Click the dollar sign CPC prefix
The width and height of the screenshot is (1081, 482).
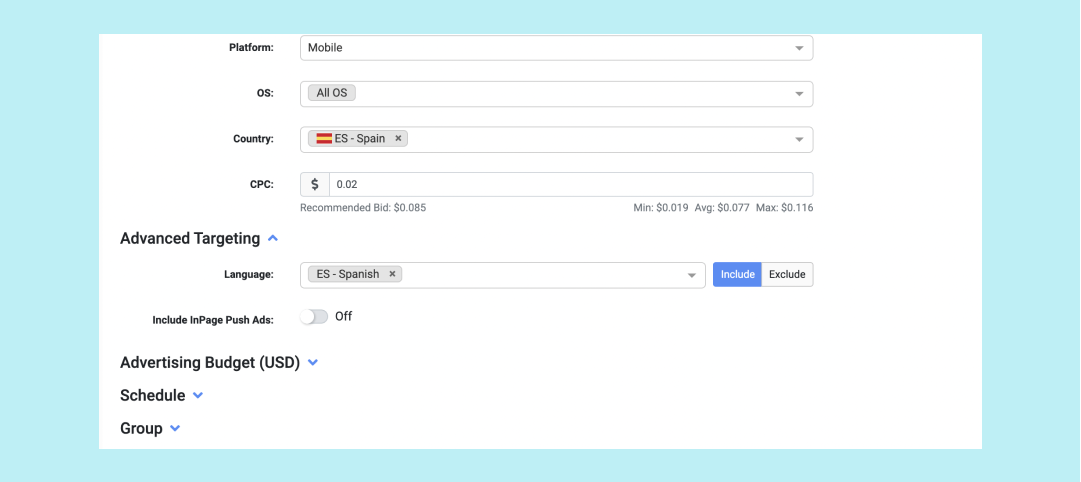315,185
